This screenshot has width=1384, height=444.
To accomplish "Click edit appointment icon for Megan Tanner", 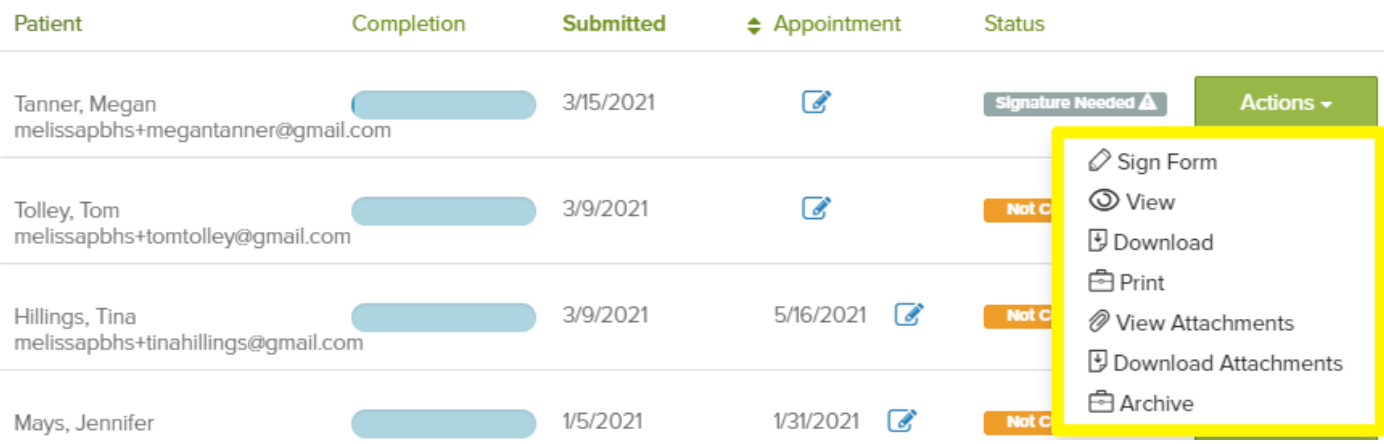I will click(x=816, y=102).
